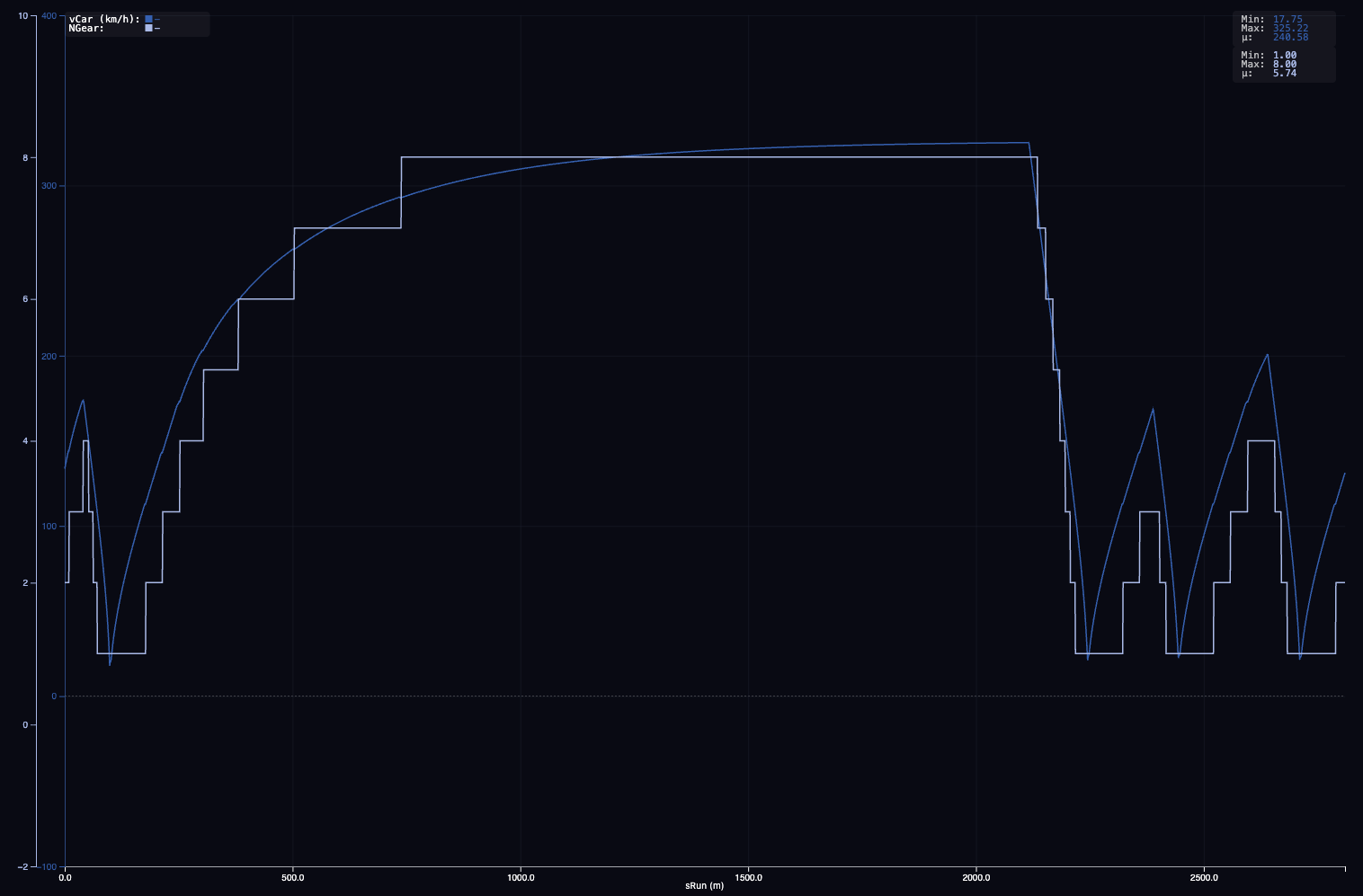This screenshot has height=896, width=1363.
Task: Click the 4 tick on the gear axis
Action: (x=25, y=441)
